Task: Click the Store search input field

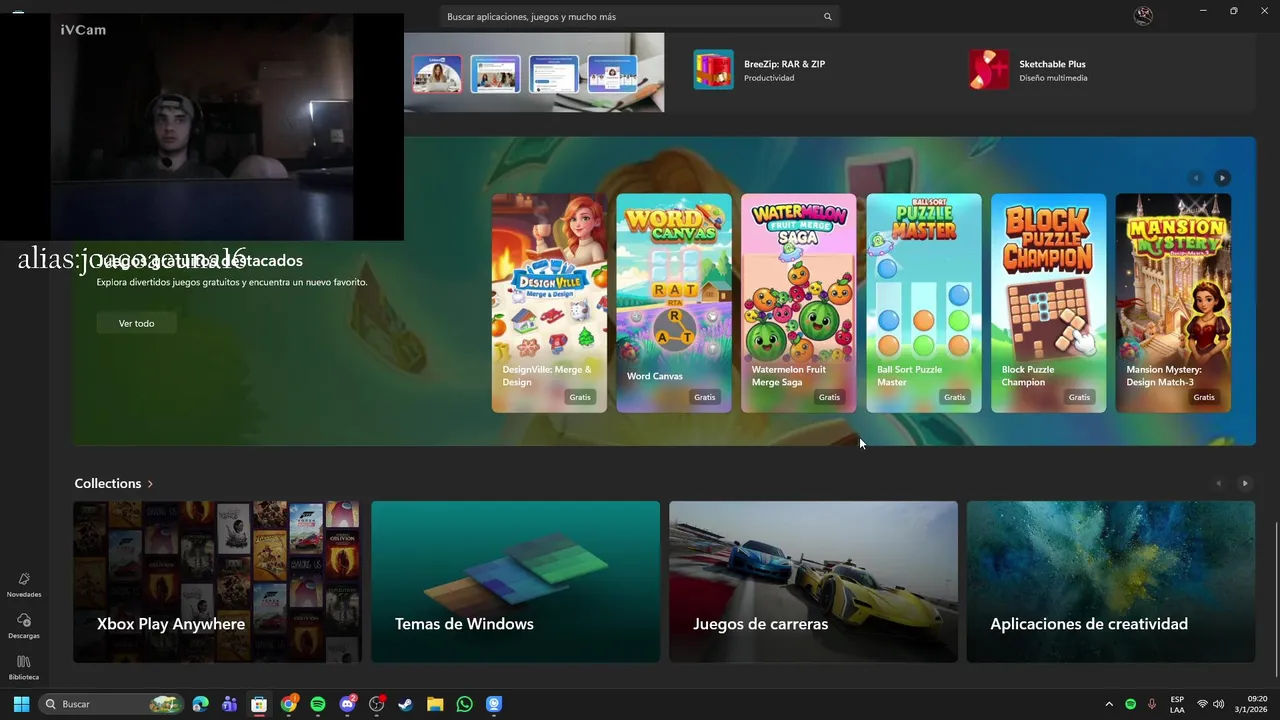Action: click(640, 16)
